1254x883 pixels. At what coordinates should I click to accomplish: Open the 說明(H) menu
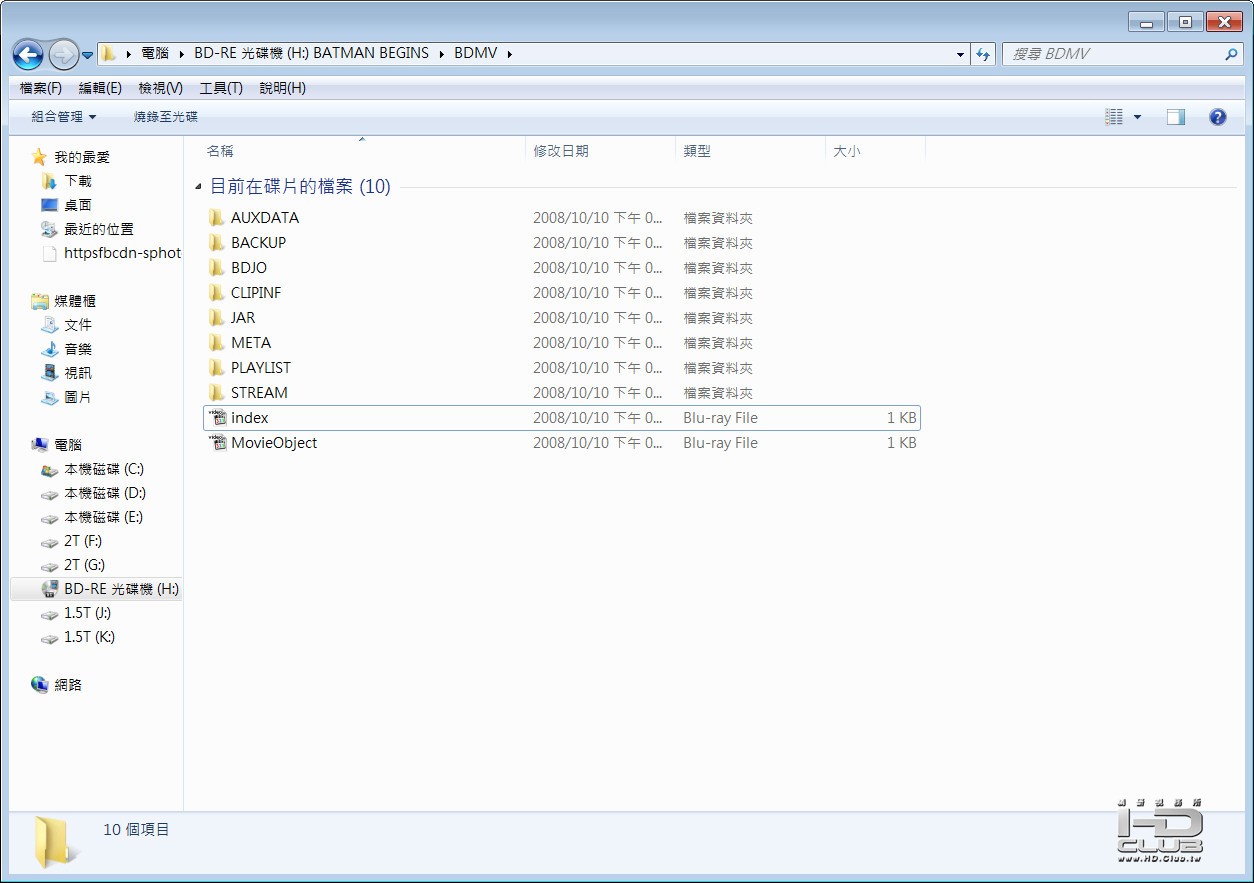tap(282, 88)
